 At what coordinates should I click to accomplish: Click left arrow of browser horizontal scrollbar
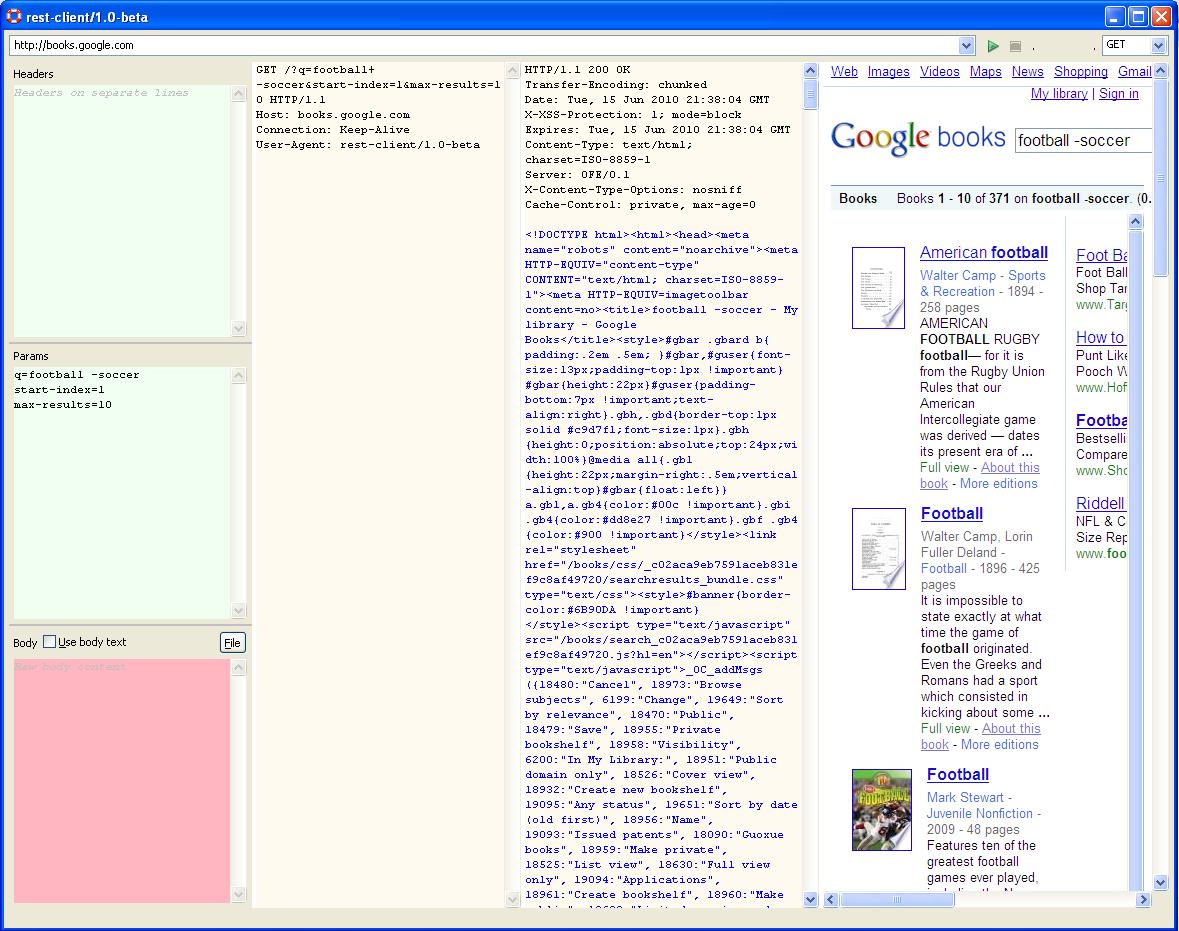831,899
